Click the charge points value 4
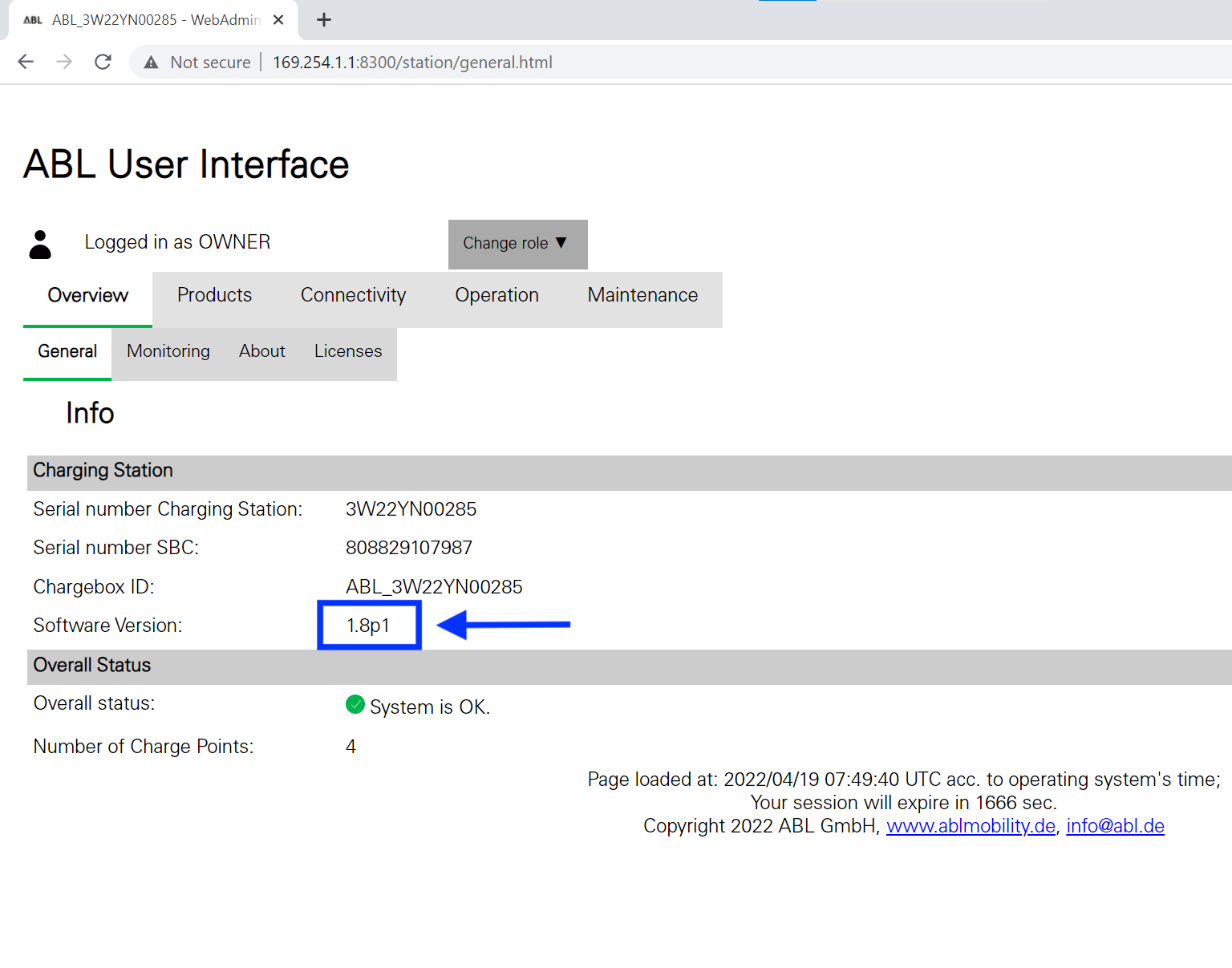1232x968 pixels. point(351,747)
